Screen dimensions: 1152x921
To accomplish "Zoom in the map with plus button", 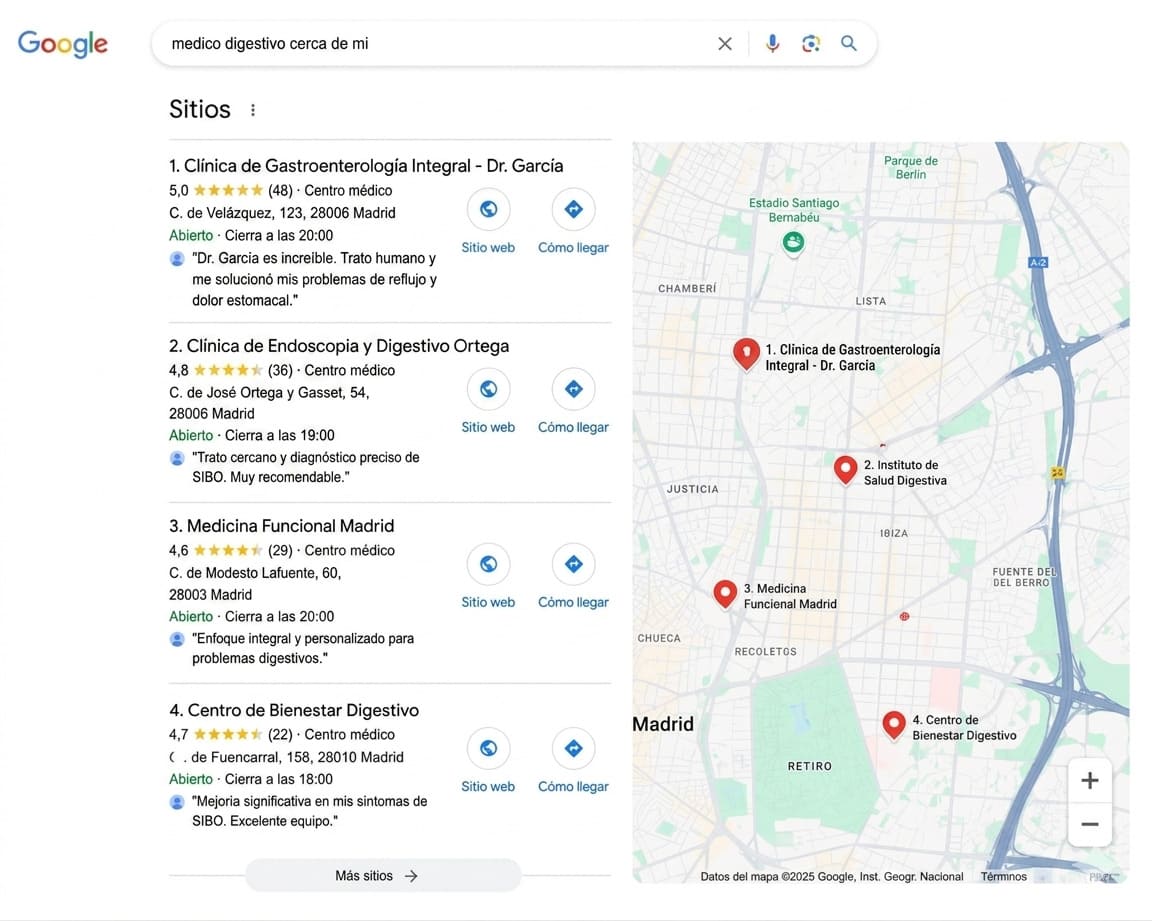I will coord(1090,780).
